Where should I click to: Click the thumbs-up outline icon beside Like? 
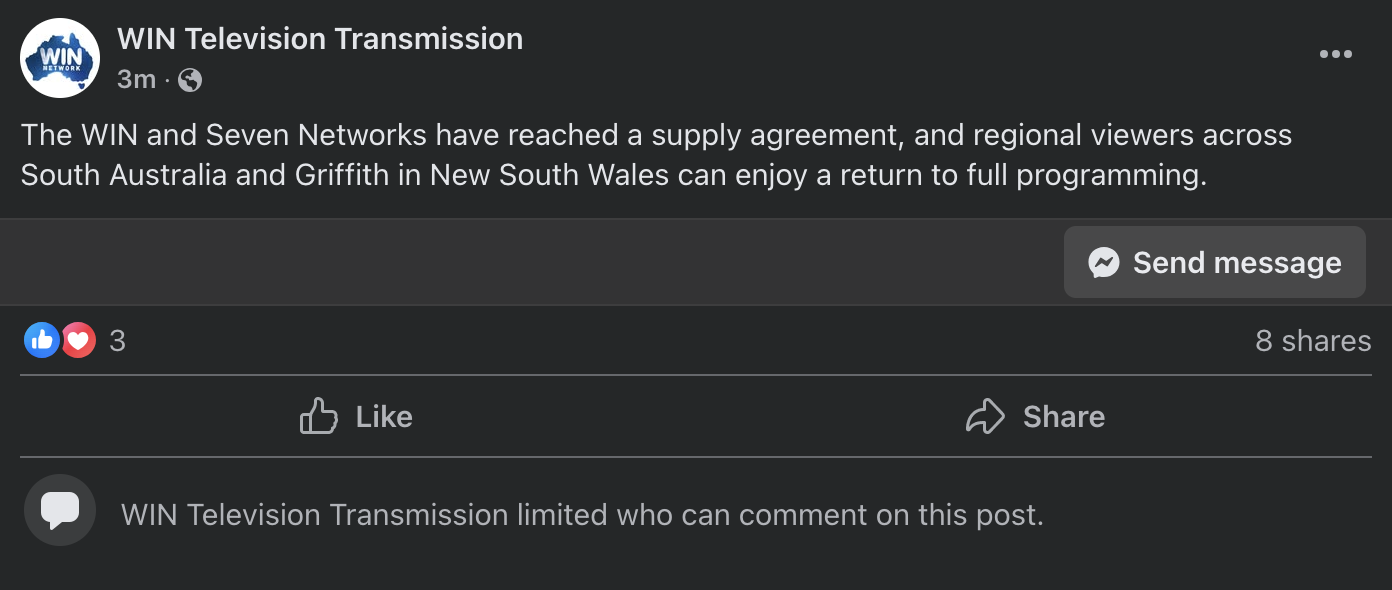pos(319,416)
